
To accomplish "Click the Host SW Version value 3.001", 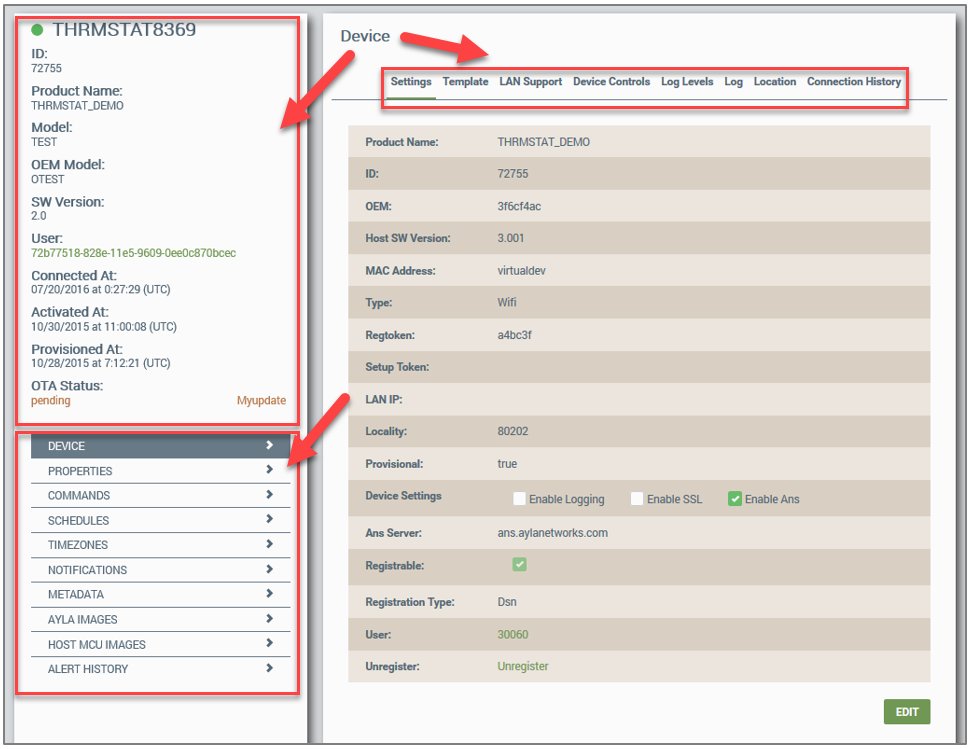I will (510, 238).
